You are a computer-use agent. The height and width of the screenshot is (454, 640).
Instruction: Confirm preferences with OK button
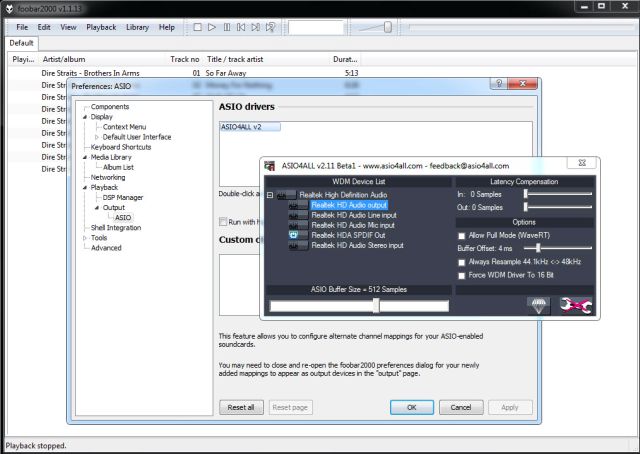pos(412,407)
